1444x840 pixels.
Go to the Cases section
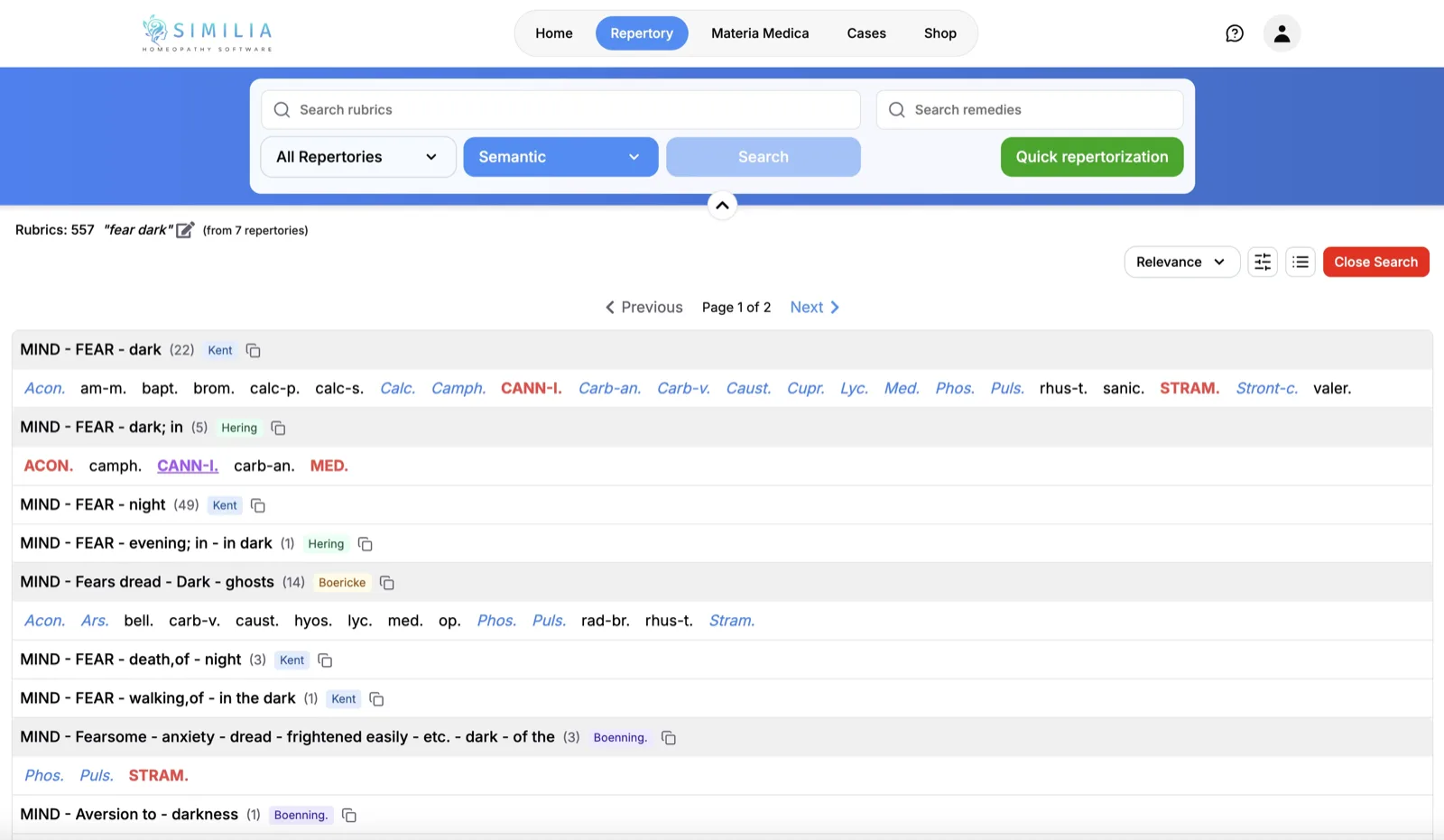[865, 32]
